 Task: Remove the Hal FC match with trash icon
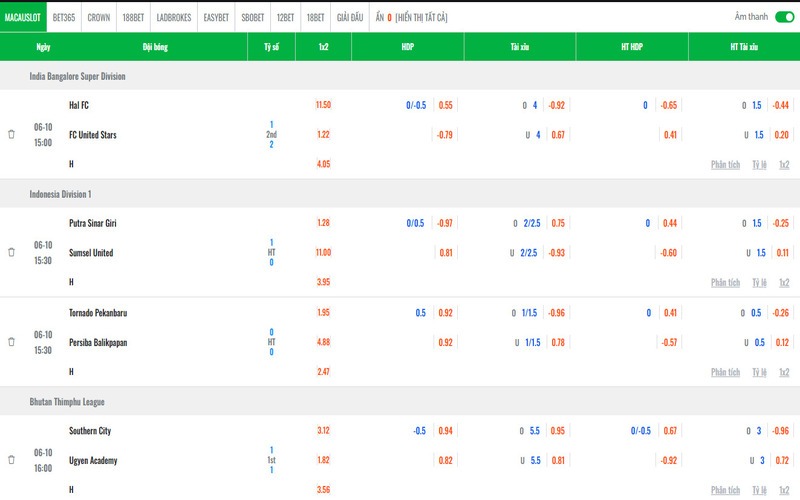coord(11,134)
